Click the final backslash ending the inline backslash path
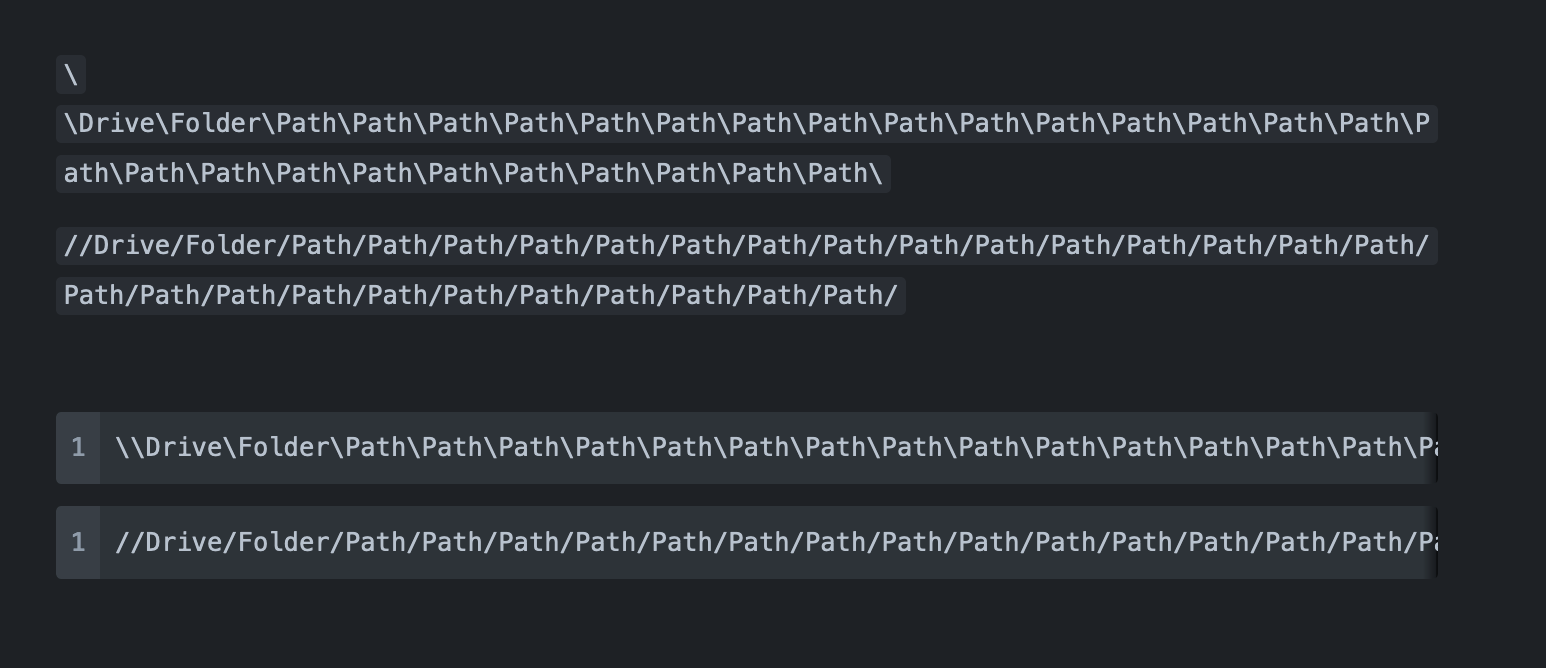Image resolution: width=1546 pixels, height=668 pixels. point(876,174)
